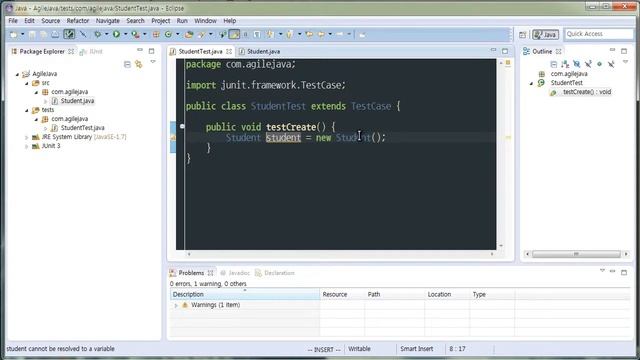Expand the Warnings (1 item) row

[x=176, y=305]
